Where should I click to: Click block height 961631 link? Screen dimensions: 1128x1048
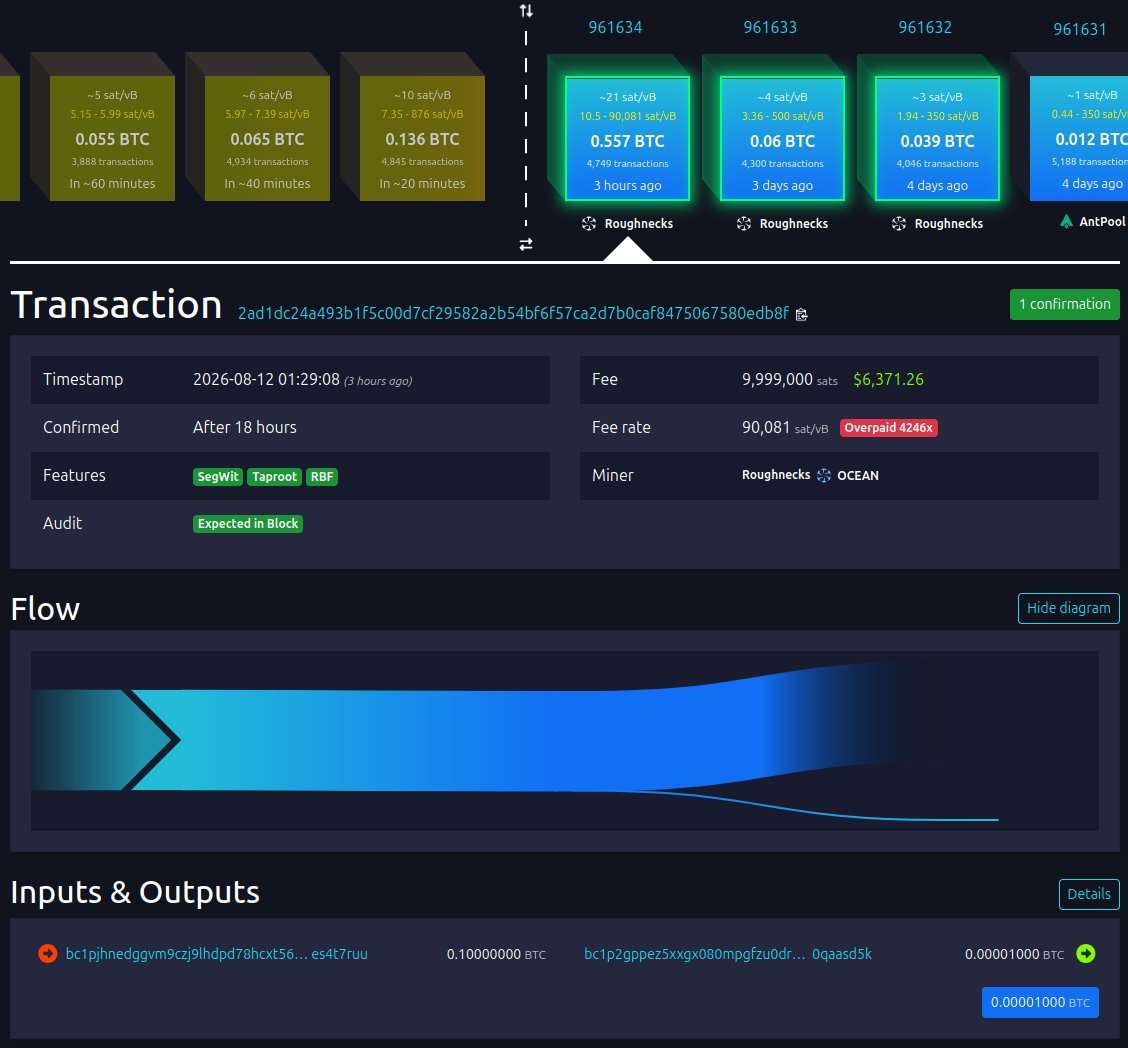click(x=1080, y=29)
